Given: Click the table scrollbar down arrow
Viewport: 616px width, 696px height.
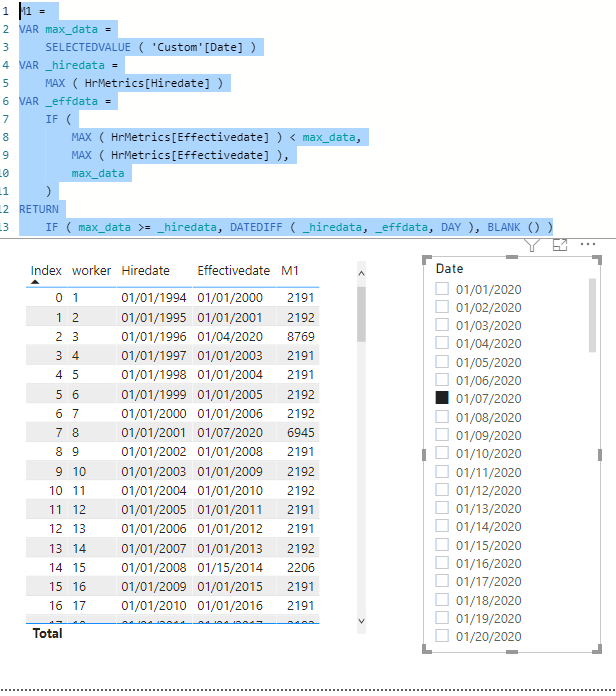Looking at the screenshot, I should click(361, 621).
